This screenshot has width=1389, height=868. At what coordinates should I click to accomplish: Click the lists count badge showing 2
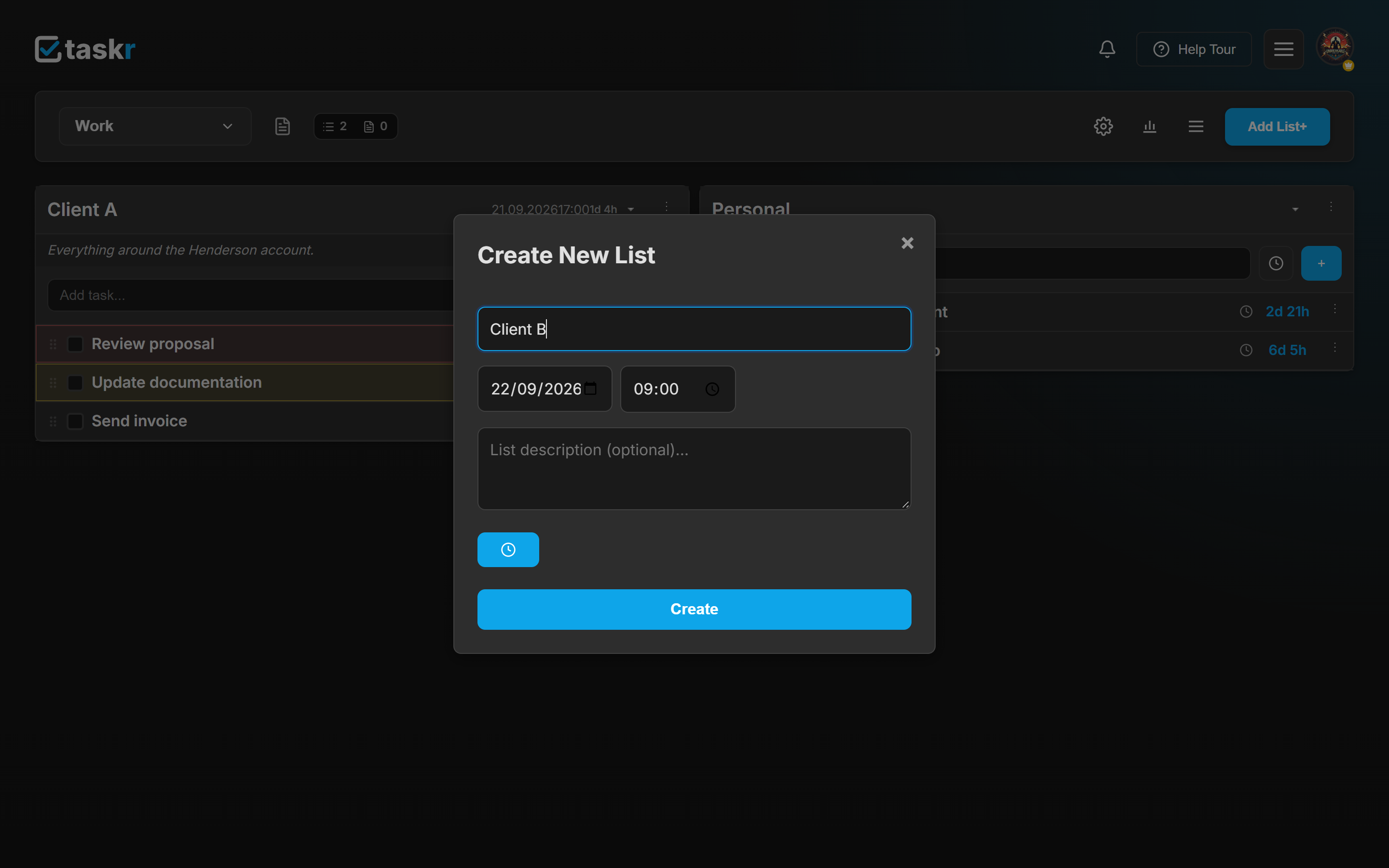click(335, 126)
